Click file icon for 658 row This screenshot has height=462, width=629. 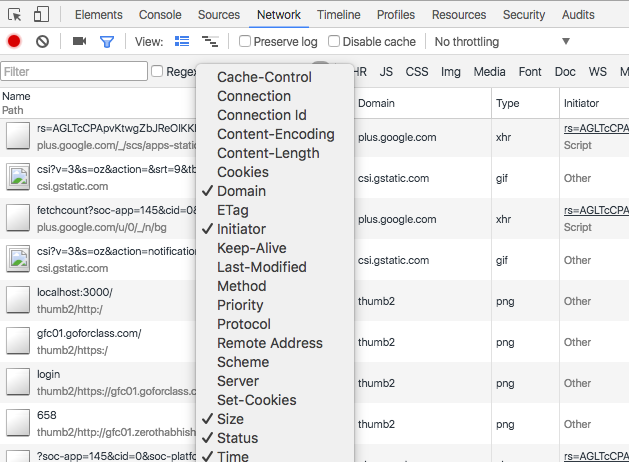pyautogui.click(x=18, y=423)
